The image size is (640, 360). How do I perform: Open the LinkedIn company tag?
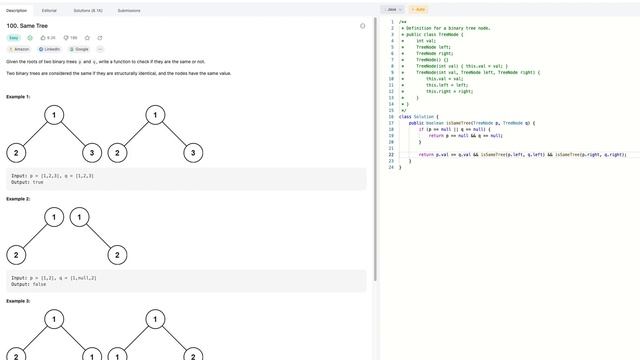(x=49, y=49)
